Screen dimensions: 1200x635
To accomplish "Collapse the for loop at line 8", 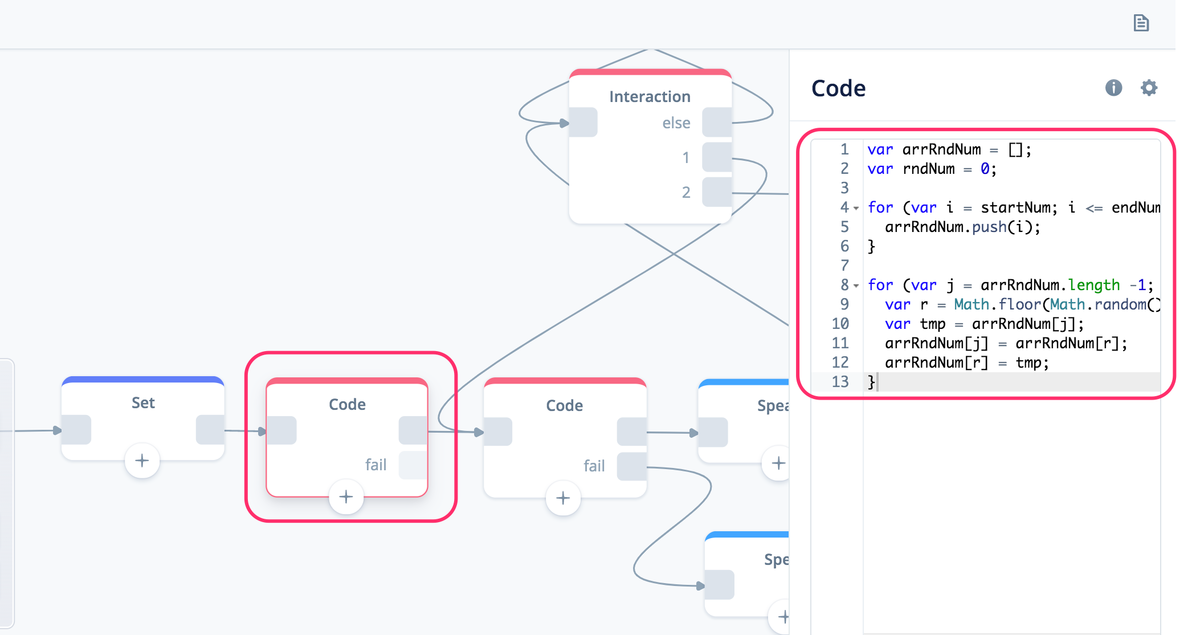I will click(x=857, y=286).
